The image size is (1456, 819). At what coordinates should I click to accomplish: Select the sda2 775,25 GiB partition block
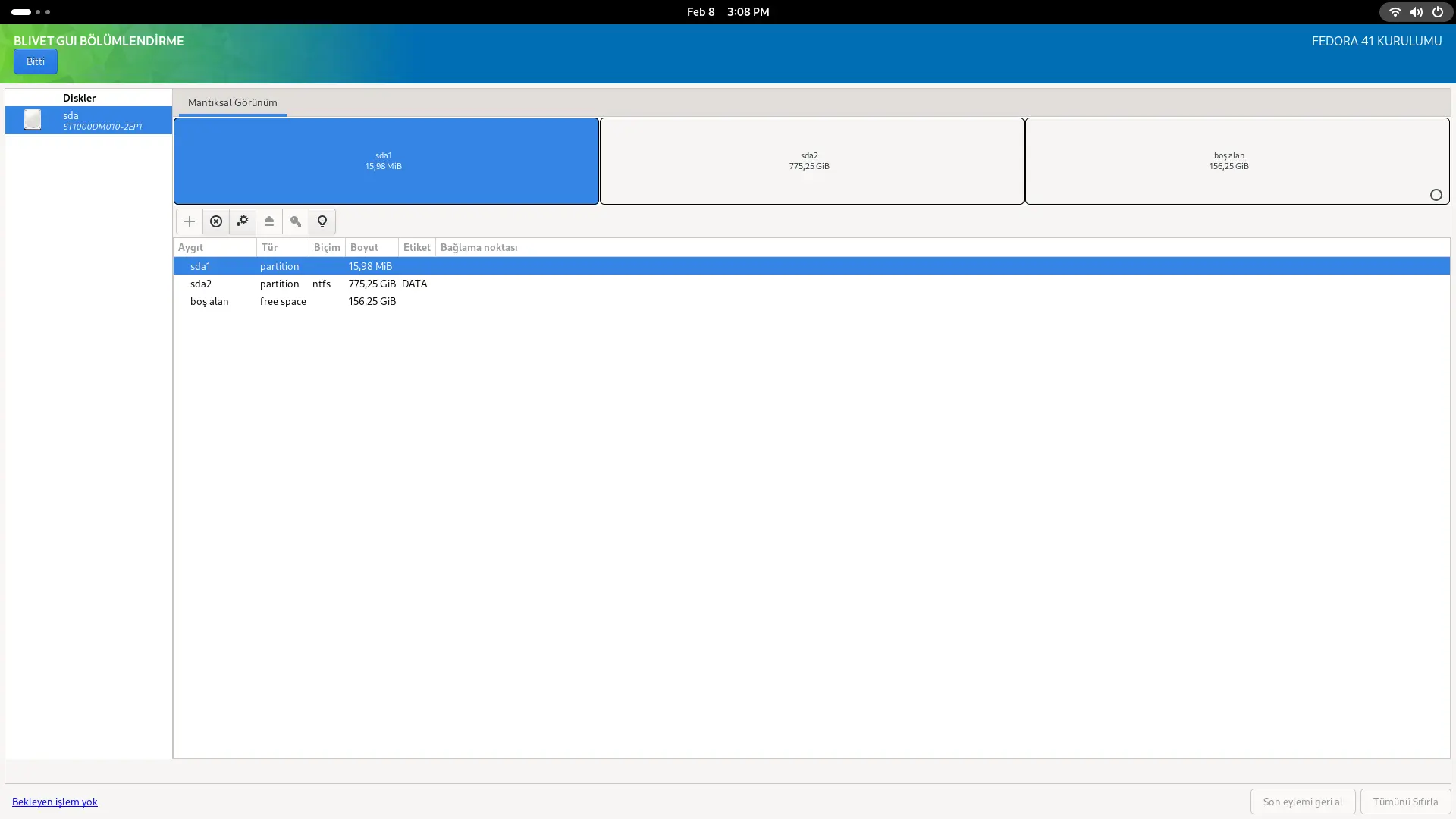pyautogui.click(x=811, y=161)
